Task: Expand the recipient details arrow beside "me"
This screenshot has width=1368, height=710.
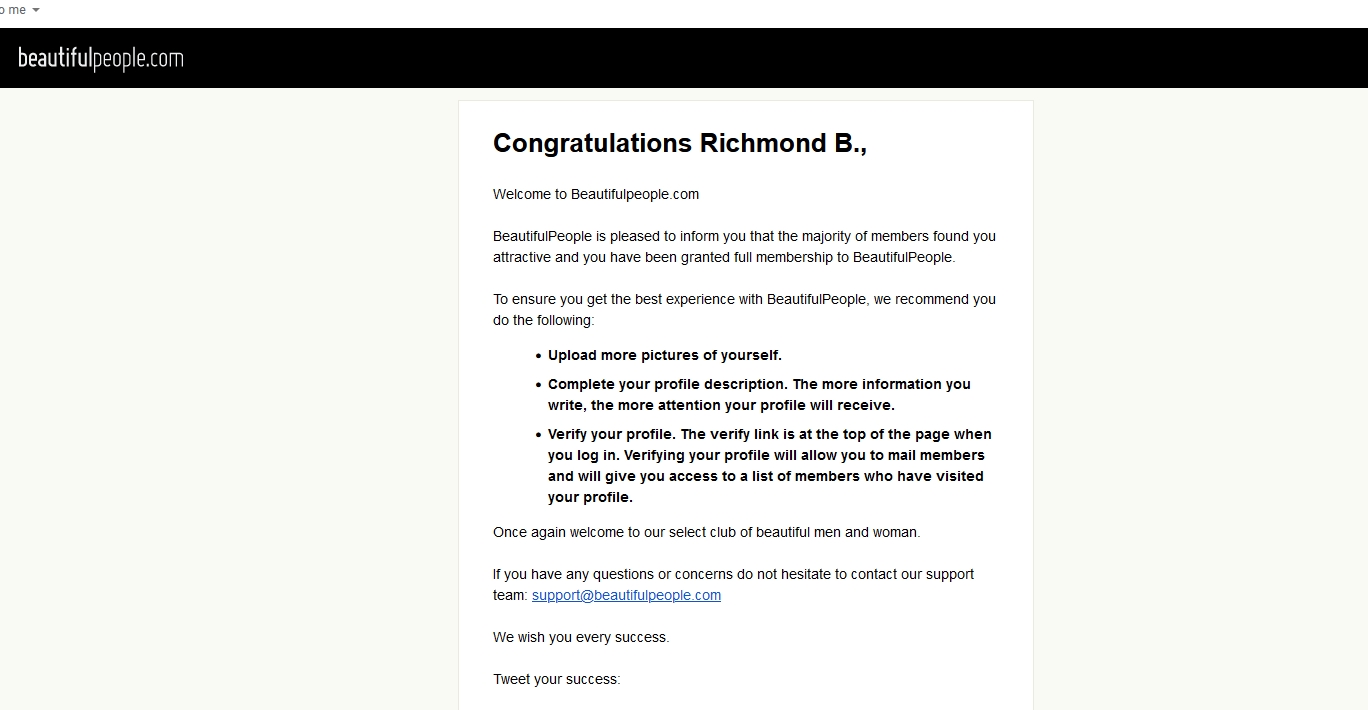Action: pos(36,10)
